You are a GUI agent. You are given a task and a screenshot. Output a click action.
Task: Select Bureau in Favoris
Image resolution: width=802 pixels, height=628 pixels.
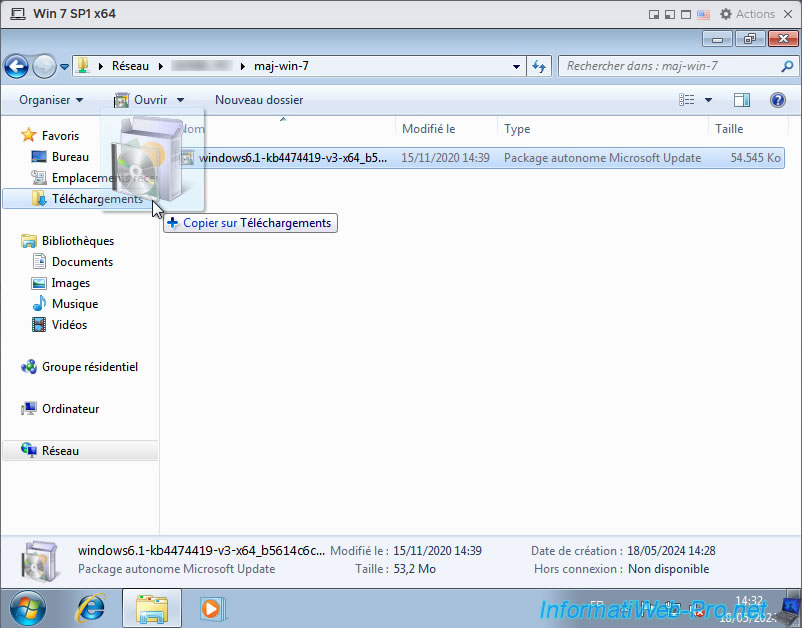click(70, 157)
